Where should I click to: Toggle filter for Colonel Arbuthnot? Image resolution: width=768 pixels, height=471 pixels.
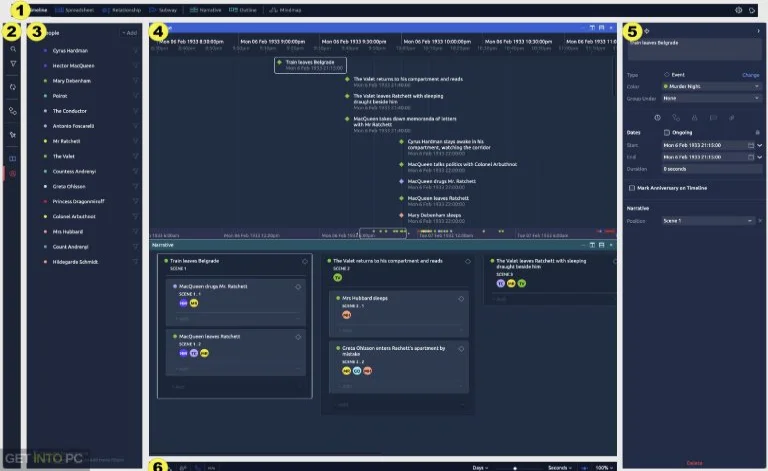(135, 216)
